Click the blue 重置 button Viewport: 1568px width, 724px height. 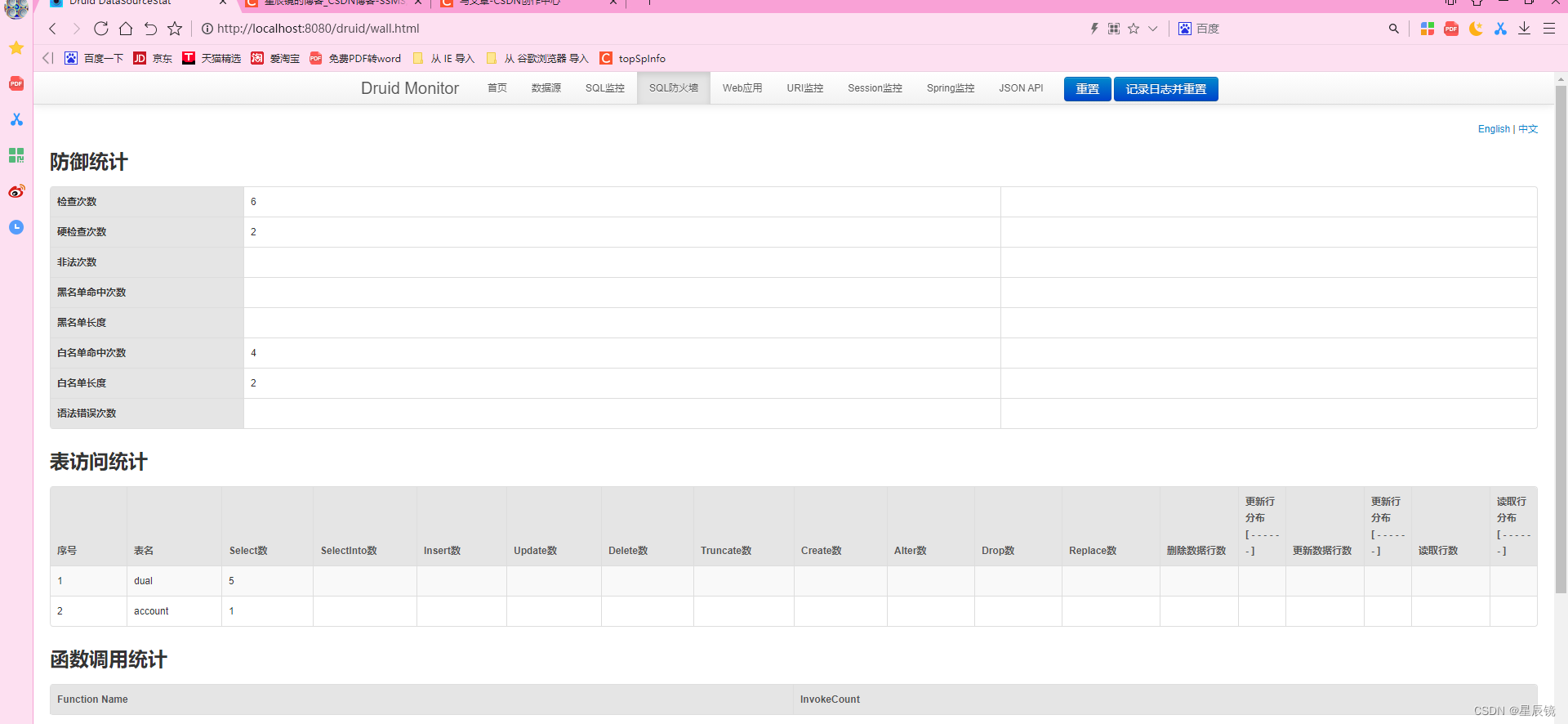tap(1088, 89)
